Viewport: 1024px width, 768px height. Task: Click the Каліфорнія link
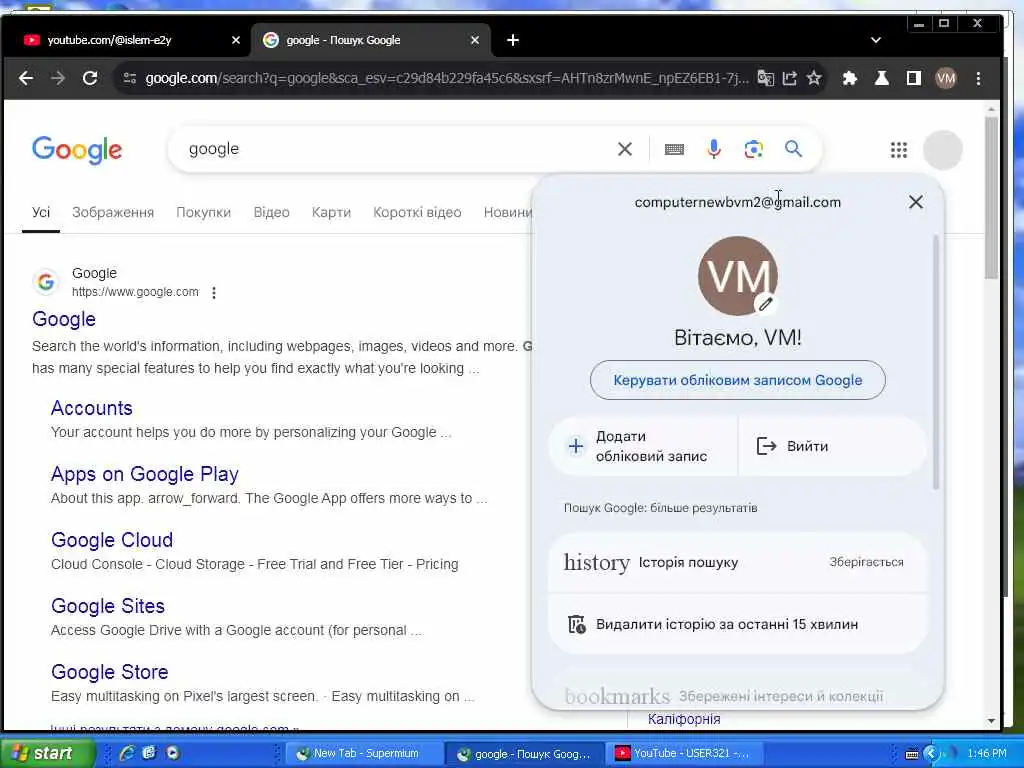coord(684,719)
